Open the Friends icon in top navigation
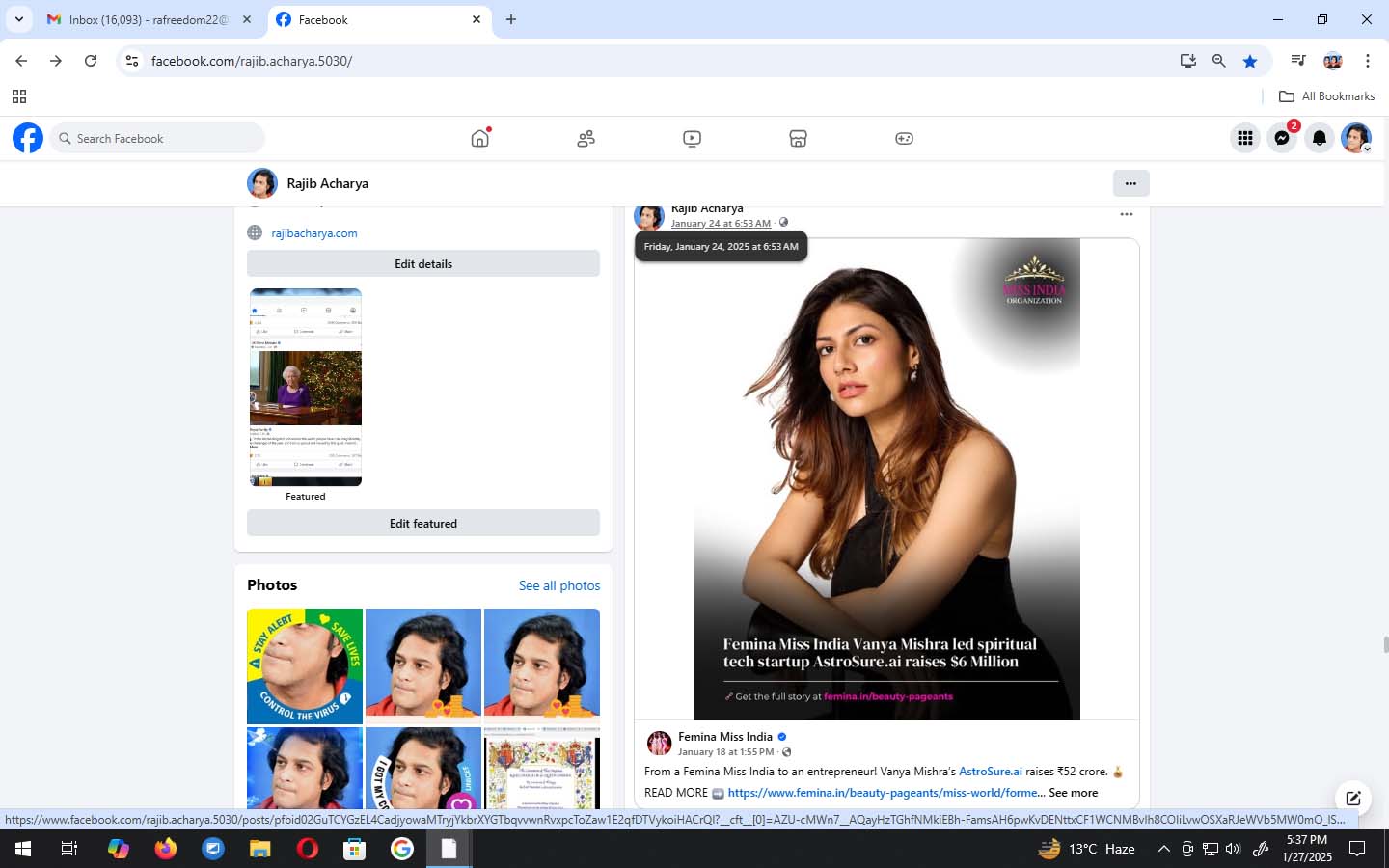The width and height of the screenshot is (1389, 868). [586, 139]
